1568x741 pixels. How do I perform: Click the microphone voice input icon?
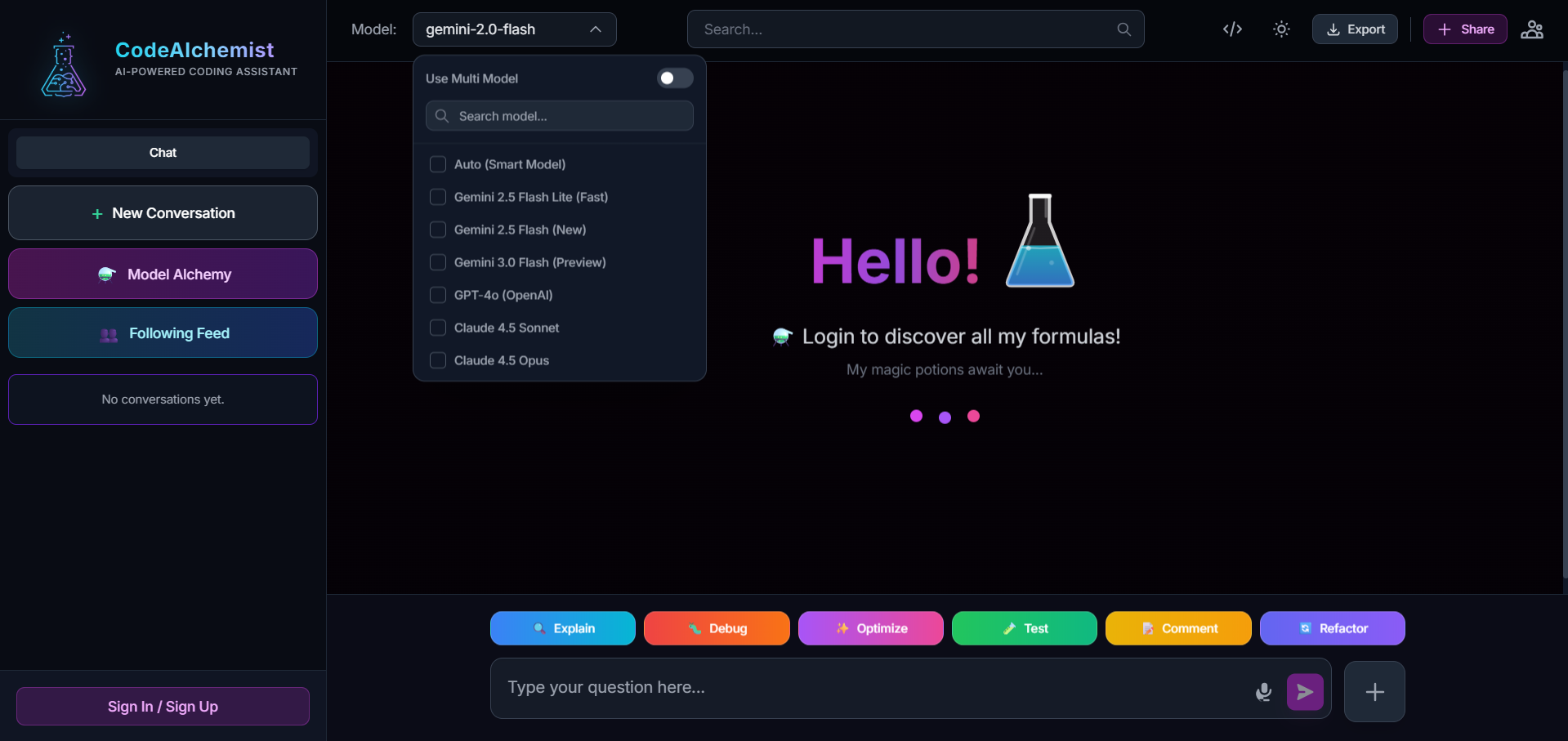(x=1263, y=692)
